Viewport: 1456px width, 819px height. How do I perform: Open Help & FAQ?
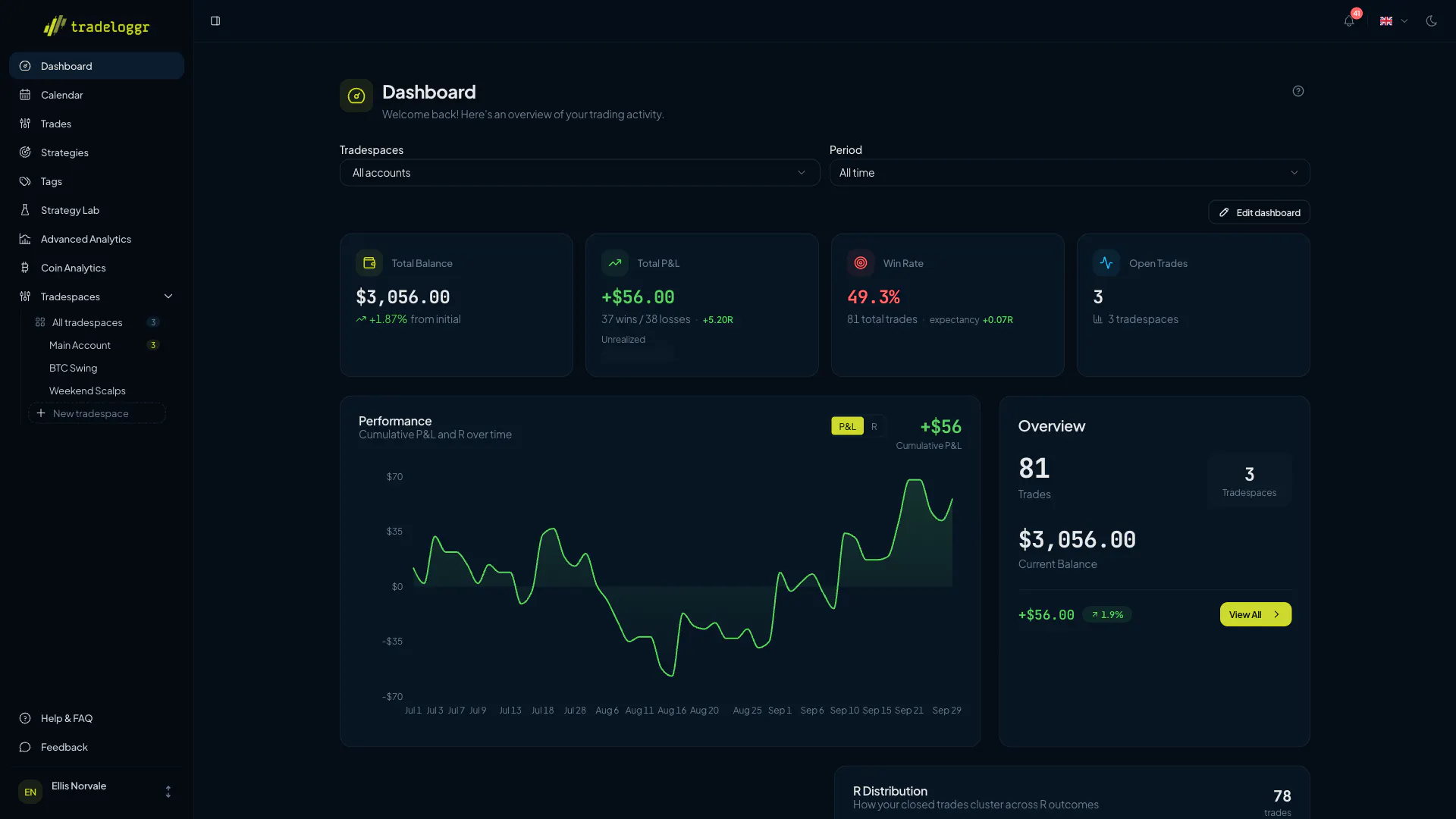pyautogui.click(x=96, y=718)
